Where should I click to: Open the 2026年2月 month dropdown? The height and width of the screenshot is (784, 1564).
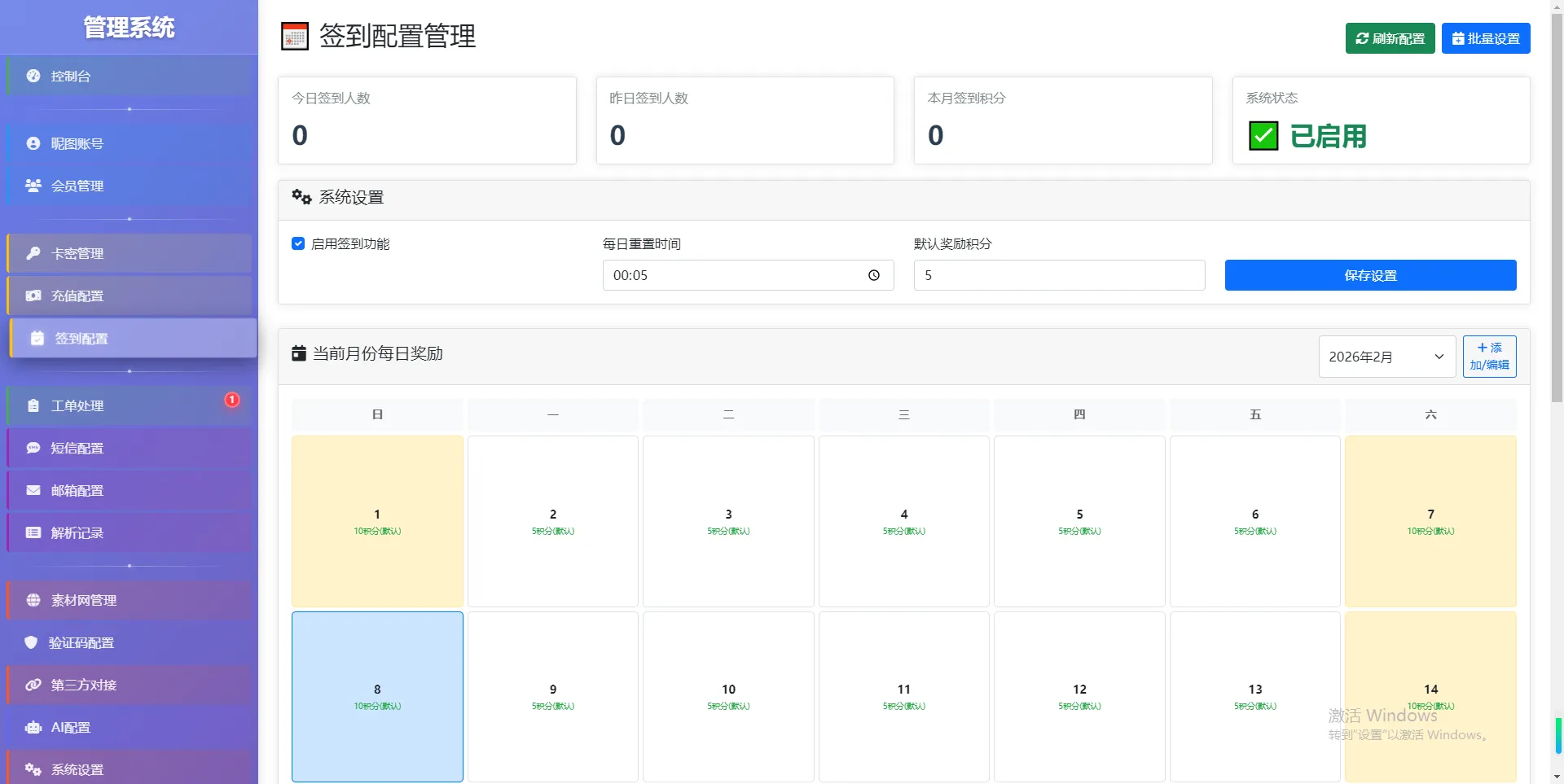click(1386, 357)
